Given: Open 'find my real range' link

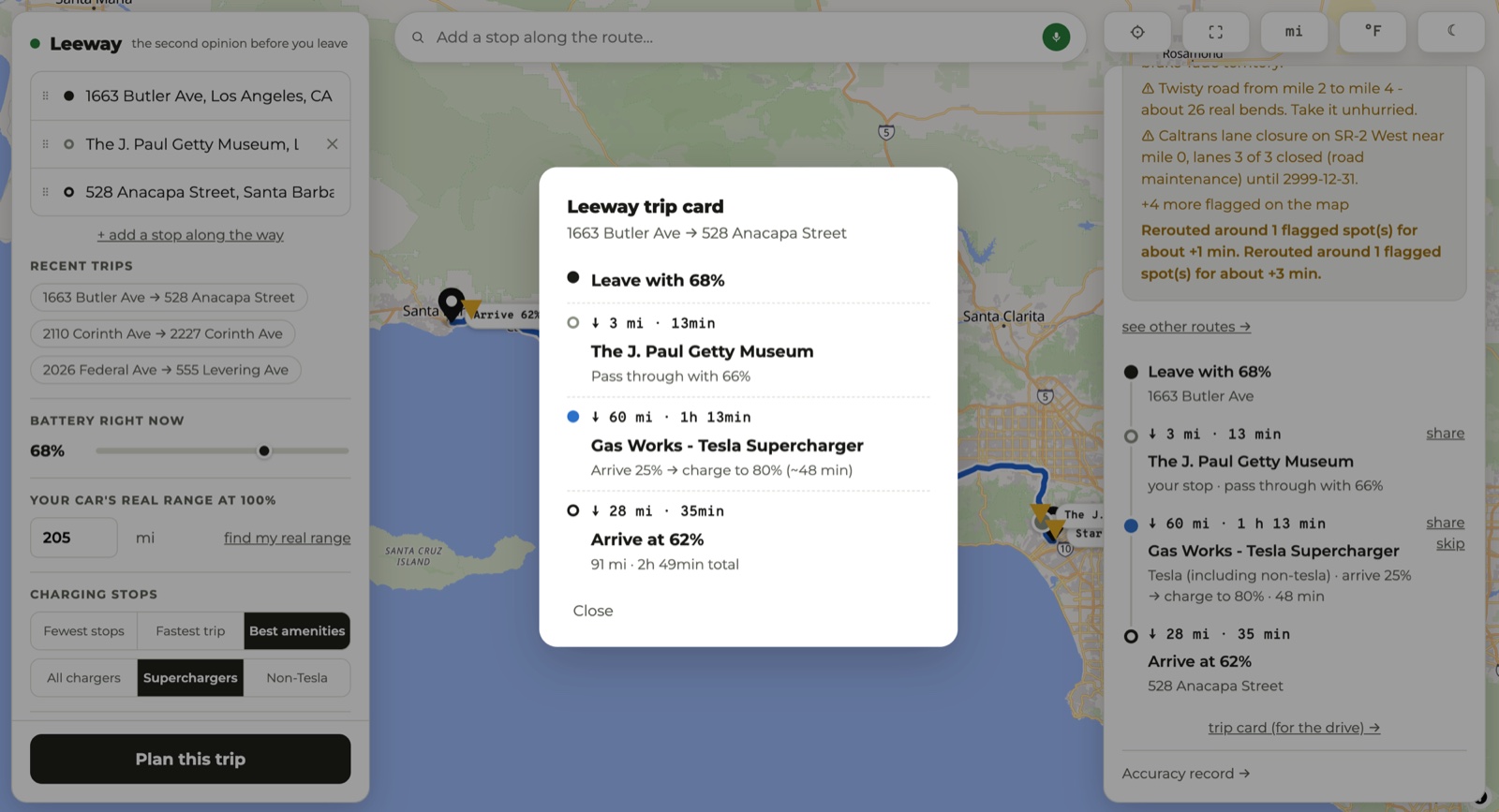Looking at the screenshot, I should (287, 538).
